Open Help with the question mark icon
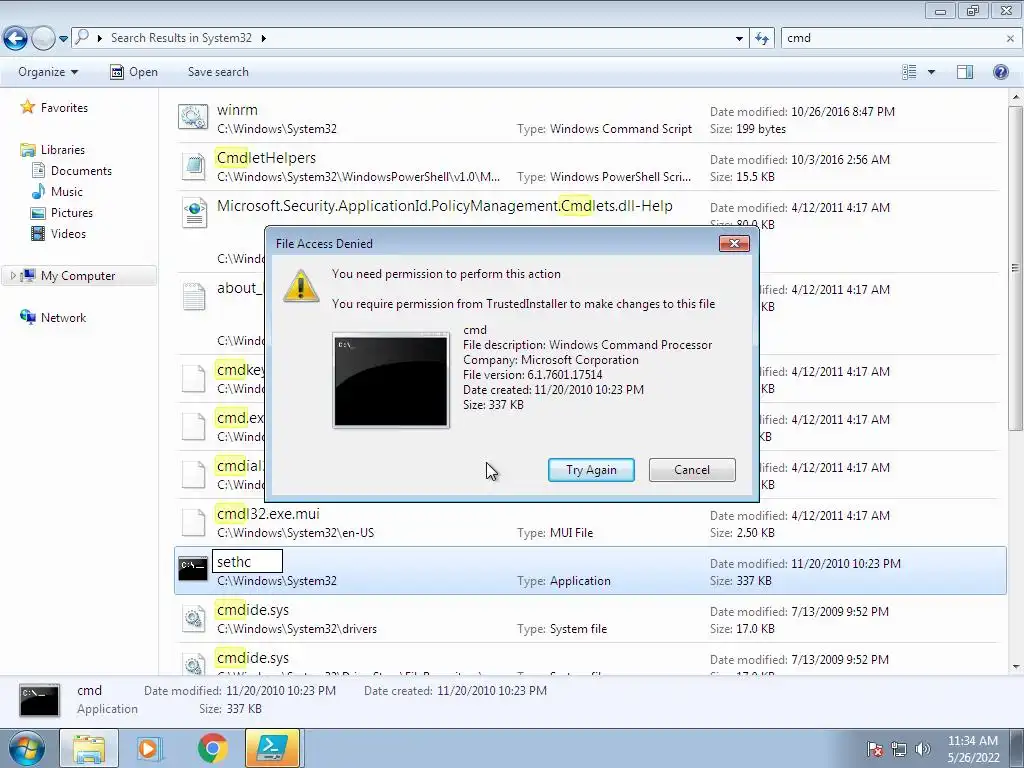This screenshot has height=768, width=1024. click(1000, 72)
